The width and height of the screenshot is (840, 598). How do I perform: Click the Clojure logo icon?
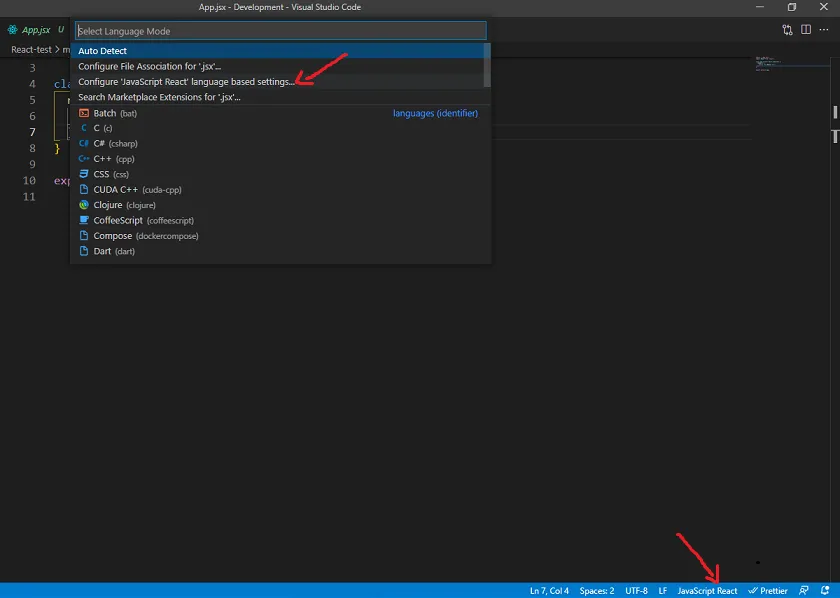tap(84, 205)
